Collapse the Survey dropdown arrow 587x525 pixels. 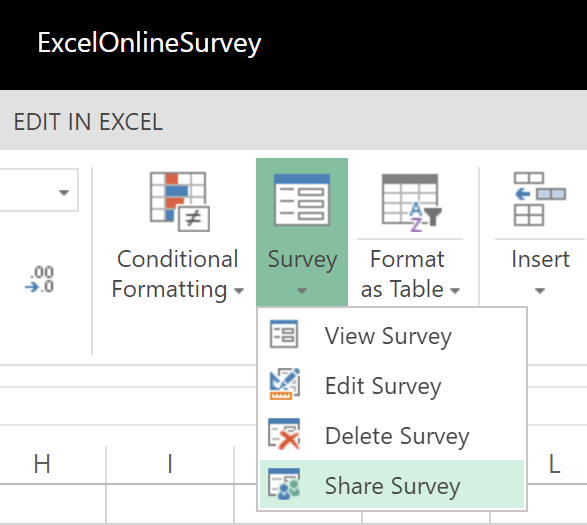[302, 291]
